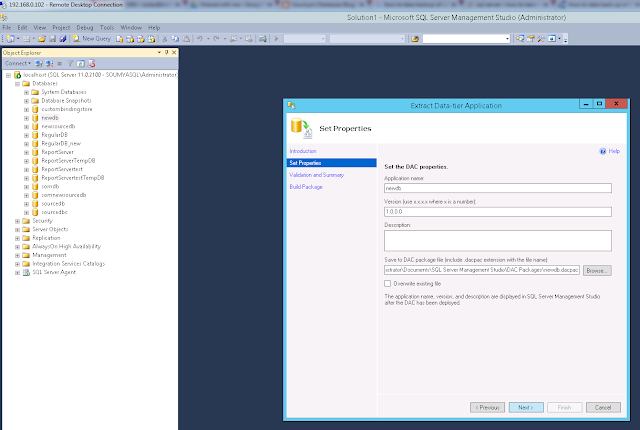640x430 pixels.
Task: Select the sourcedb database
Action: (53, 203)
